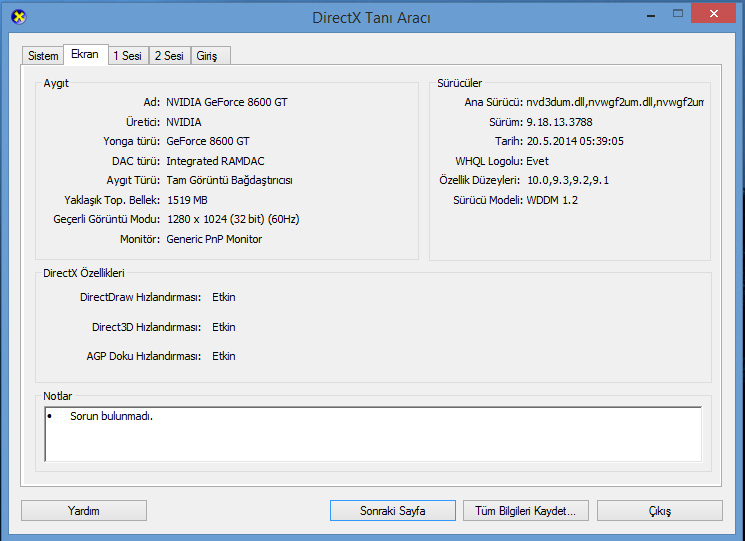745x541 pixels.
Task: Click 'Generic PnP Monitor' value
Action: tap(214, 239)
